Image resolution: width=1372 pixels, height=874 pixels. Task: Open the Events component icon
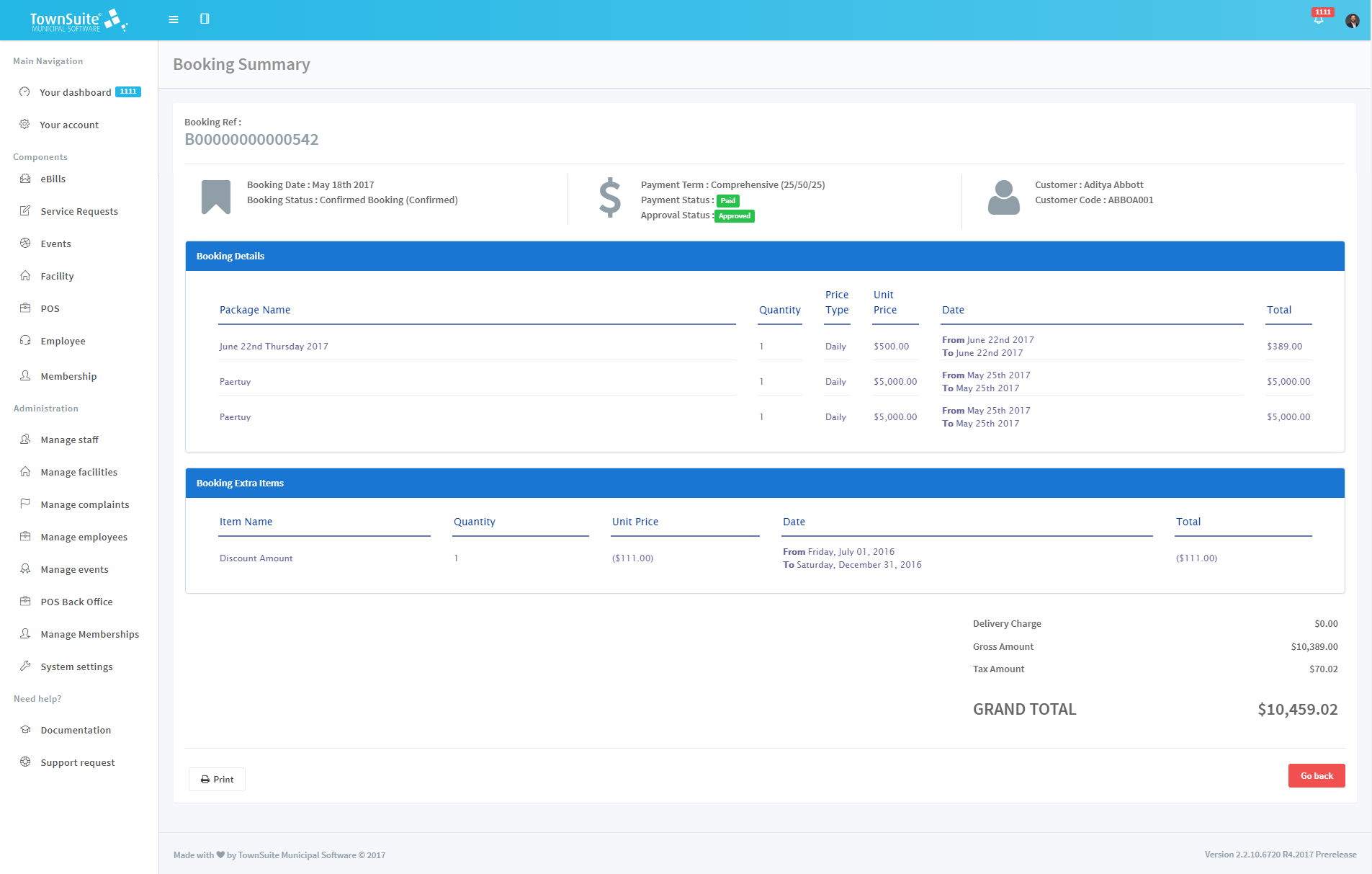click(26, 244)
